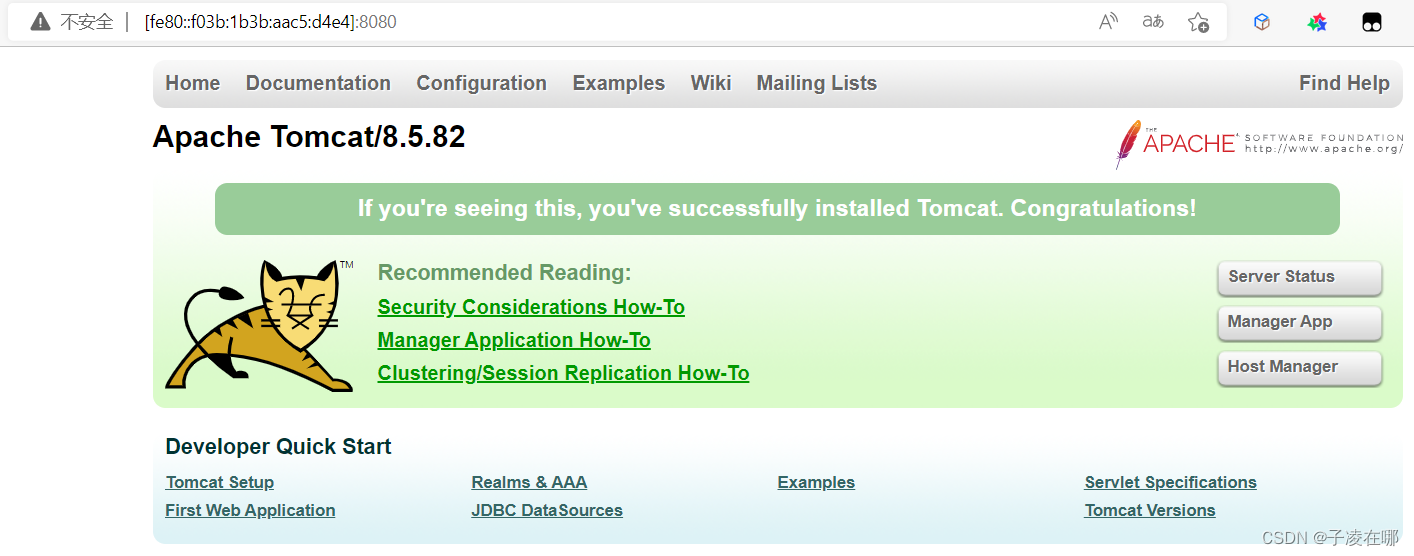Go to Documentation in the nav bar

(318, 83)
